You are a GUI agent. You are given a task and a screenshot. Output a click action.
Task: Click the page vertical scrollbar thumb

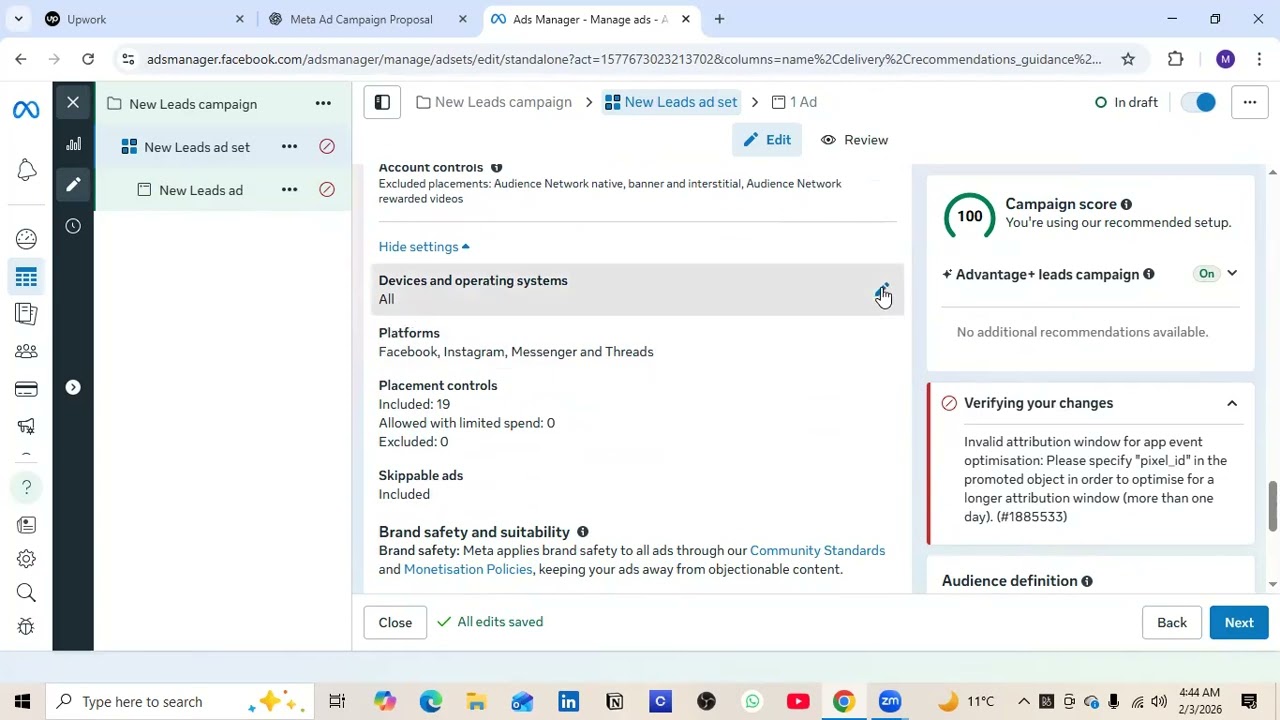coord(1272,506)
